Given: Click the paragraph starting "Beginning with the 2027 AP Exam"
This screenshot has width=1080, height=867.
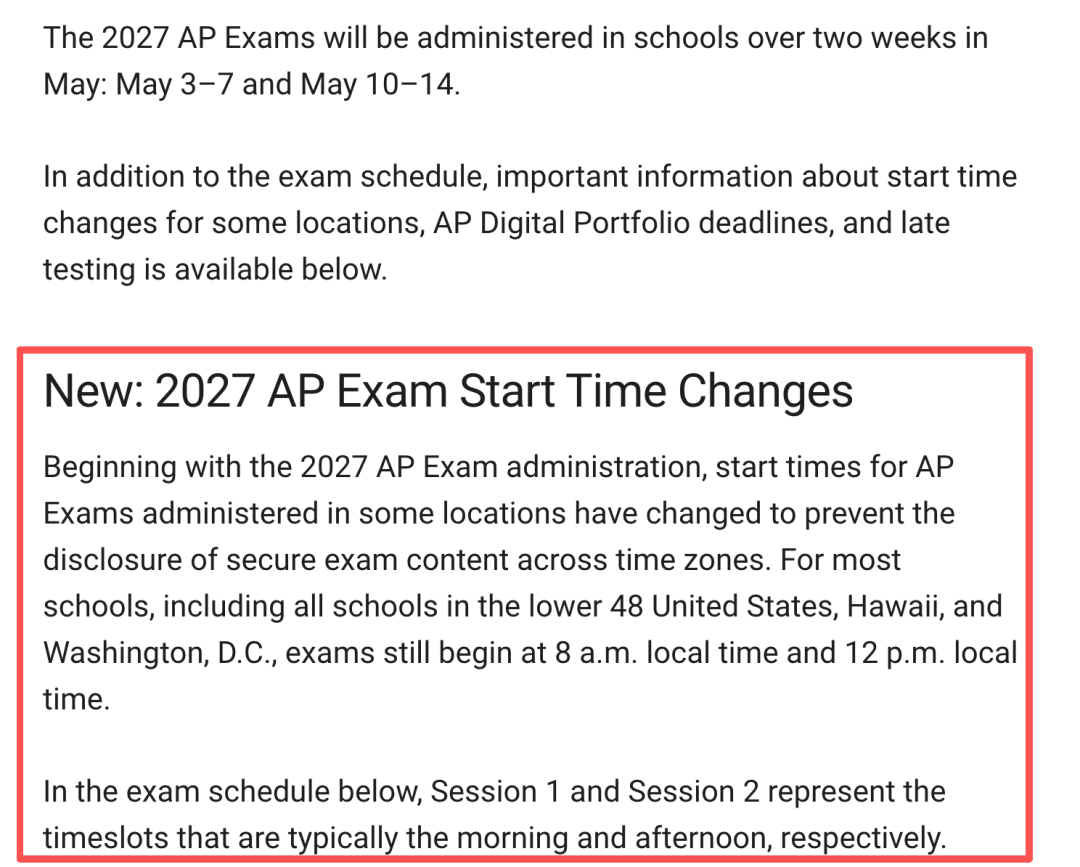Looking at the screenshot, I should point(530,583).
